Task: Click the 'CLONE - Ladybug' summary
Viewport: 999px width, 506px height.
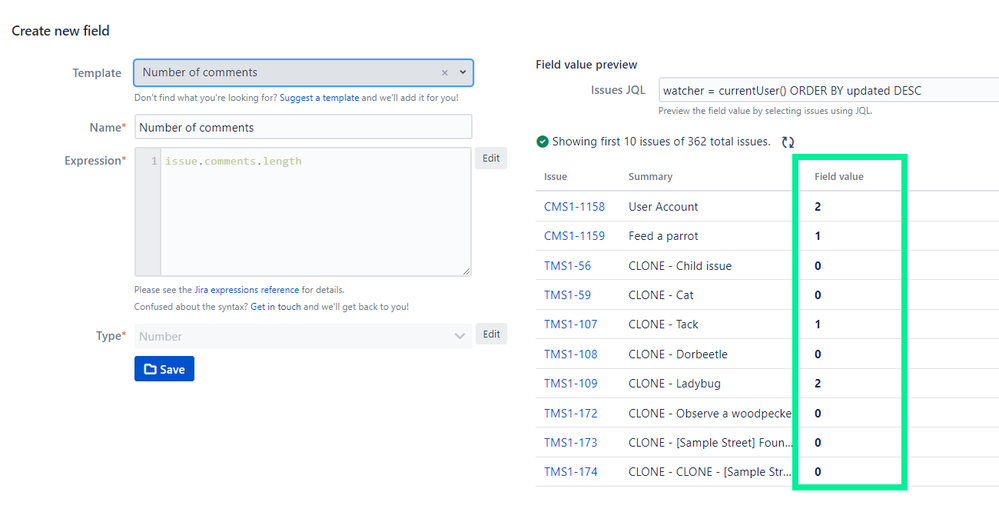Action: point(675,384)
